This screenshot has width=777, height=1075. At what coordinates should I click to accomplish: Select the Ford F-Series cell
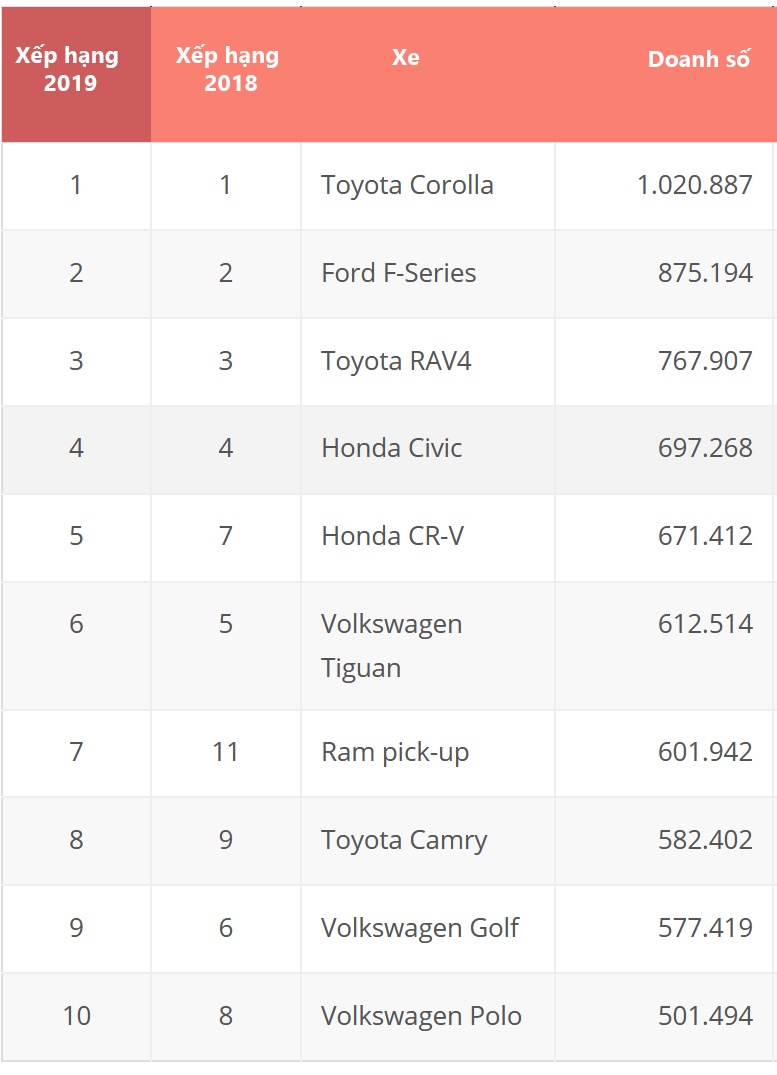pyautogui.click(x=398, y=273)
